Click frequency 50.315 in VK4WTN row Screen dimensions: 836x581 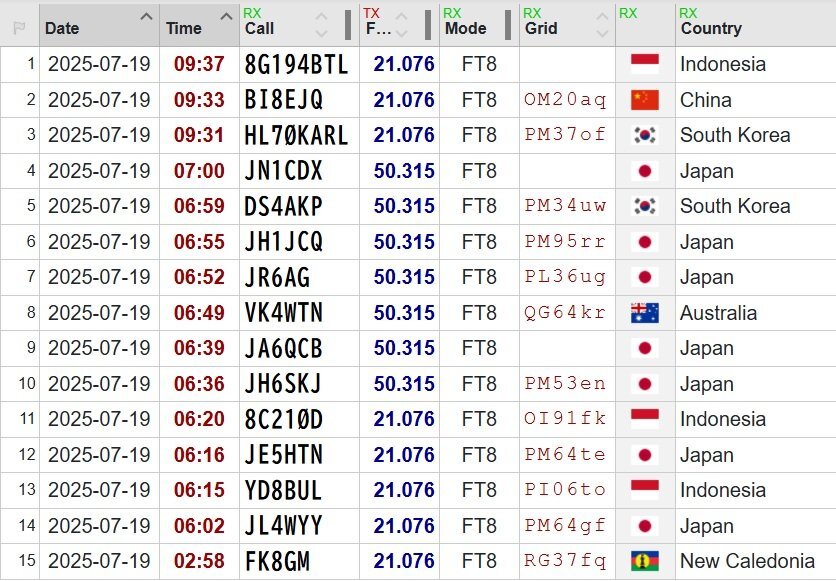click(x=404, y=313)
